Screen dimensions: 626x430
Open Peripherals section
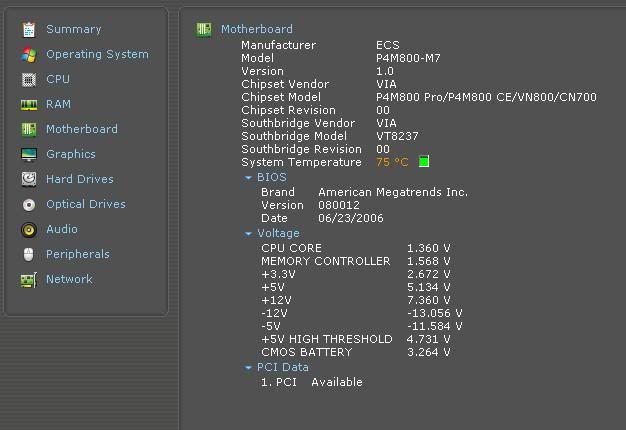(77, 254)
